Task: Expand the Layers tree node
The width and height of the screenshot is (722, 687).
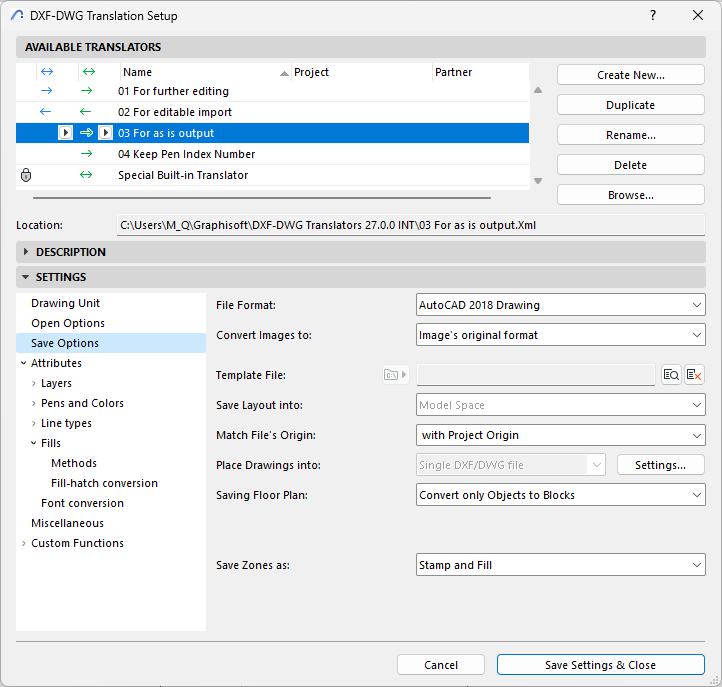Action: pyautogui.click(x=33, y=383)
